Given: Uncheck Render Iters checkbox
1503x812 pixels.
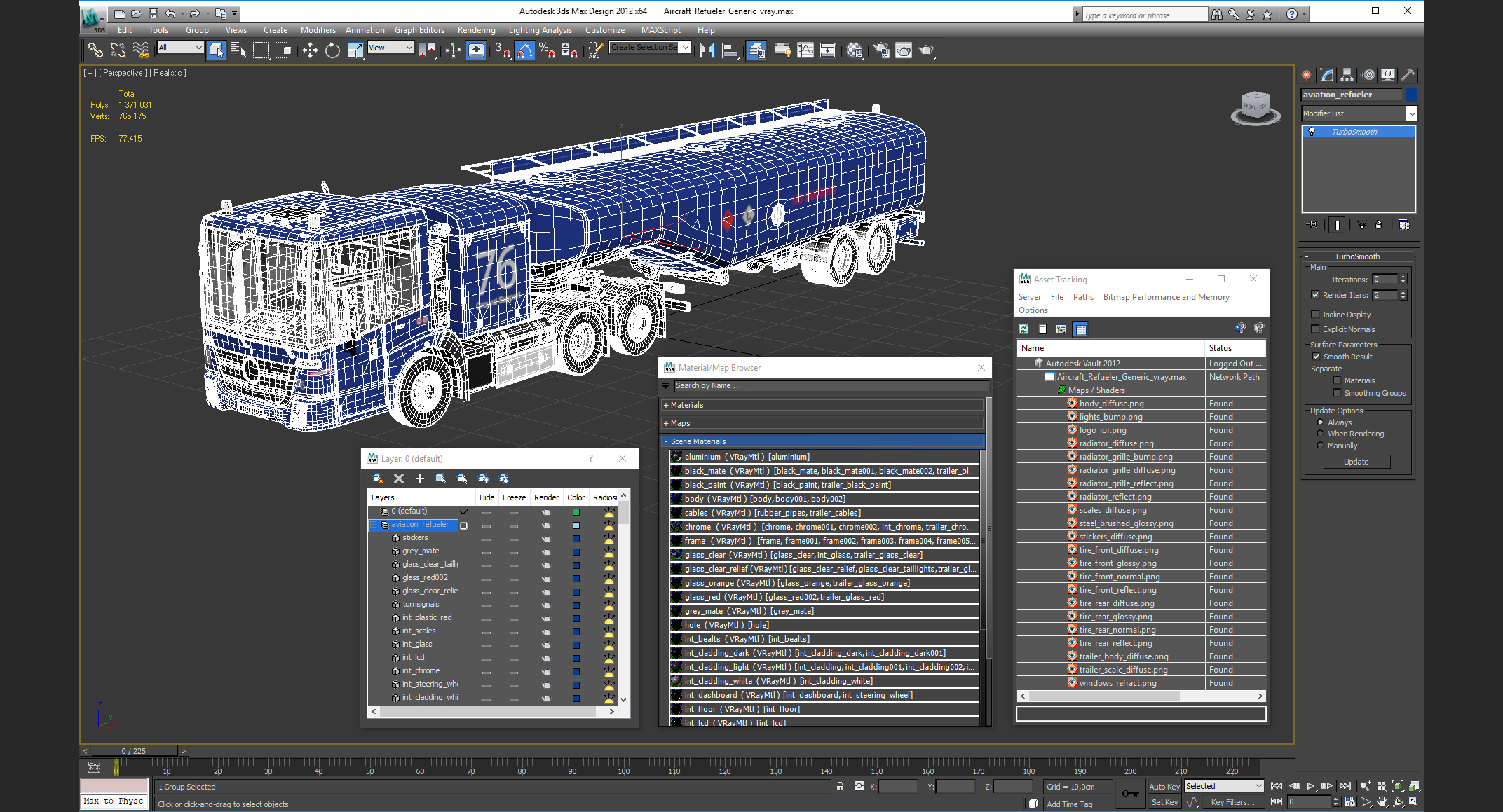Looking at the screenshot, I should pos(1315,295).
